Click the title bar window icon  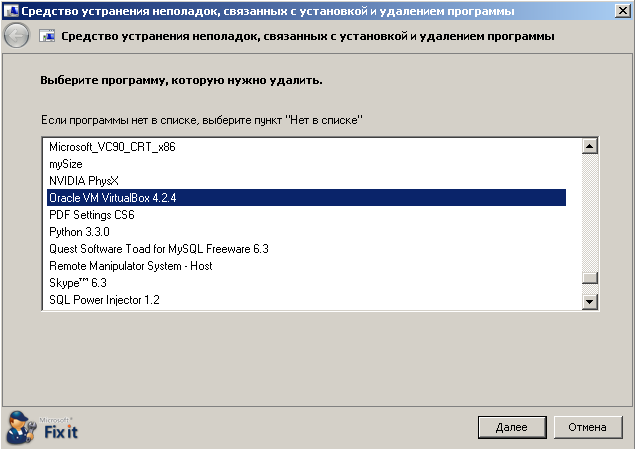pos(10,11)
